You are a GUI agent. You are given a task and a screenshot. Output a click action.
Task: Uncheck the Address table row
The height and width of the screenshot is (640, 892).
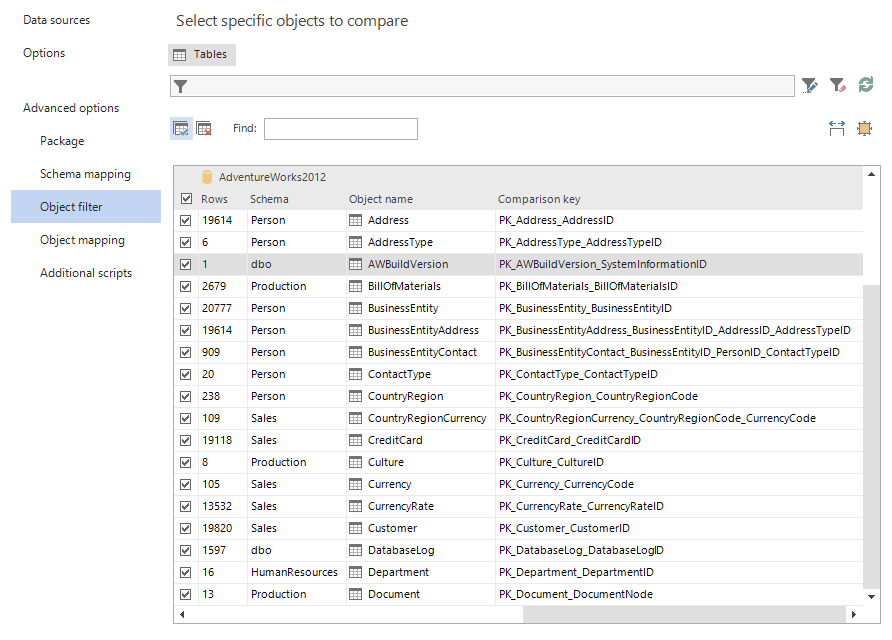(x=186, y=220)
